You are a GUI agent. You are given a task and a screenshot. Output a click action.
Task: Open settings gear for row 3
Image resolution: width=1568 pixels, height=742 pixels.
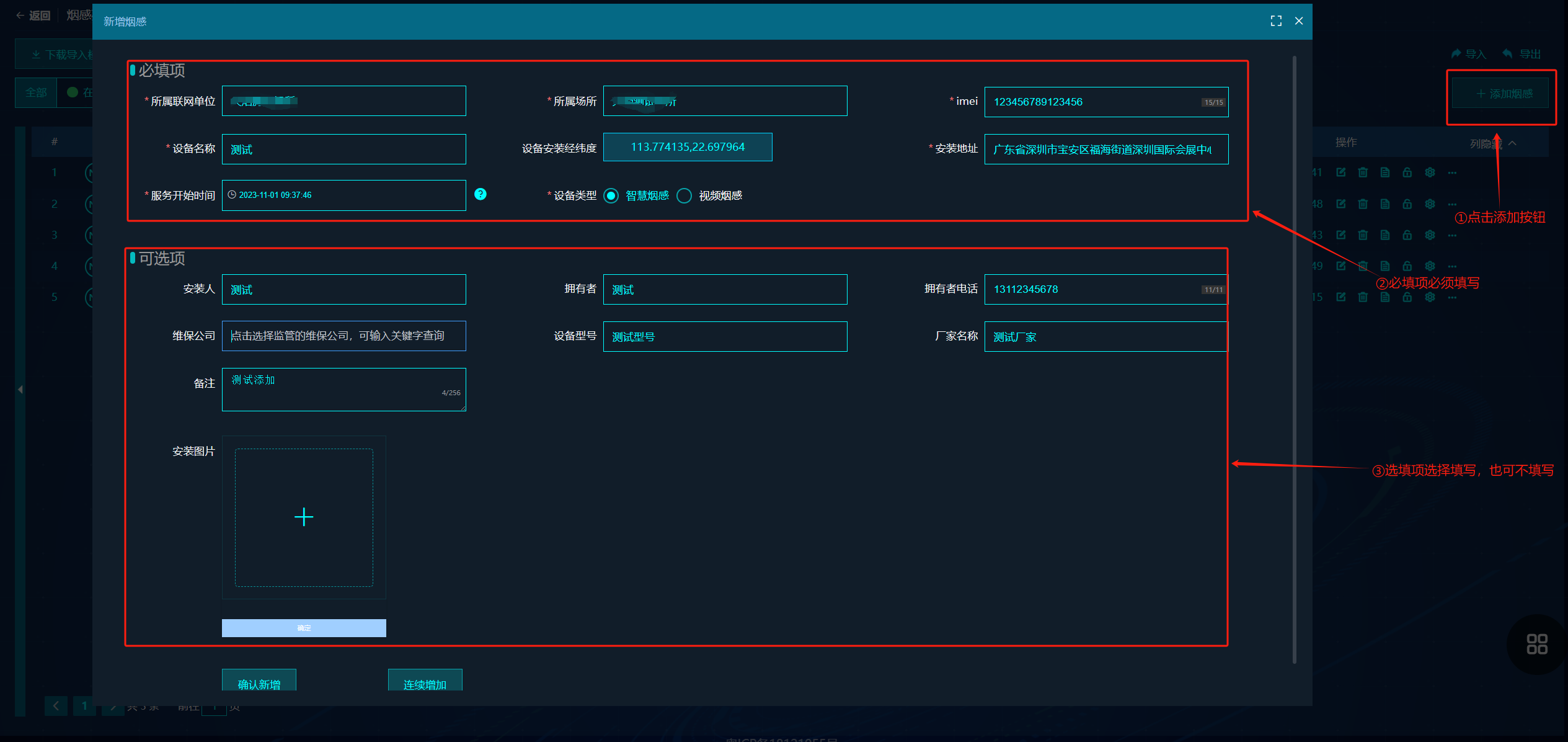point(1430,235)
